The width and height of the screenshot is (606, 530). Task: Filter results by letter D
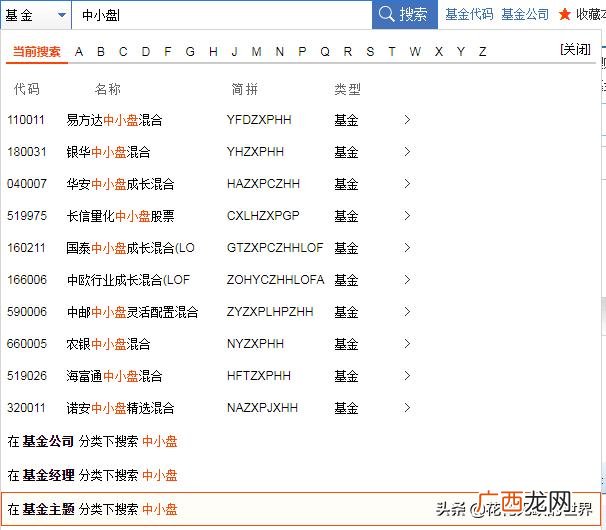[146, 51]
